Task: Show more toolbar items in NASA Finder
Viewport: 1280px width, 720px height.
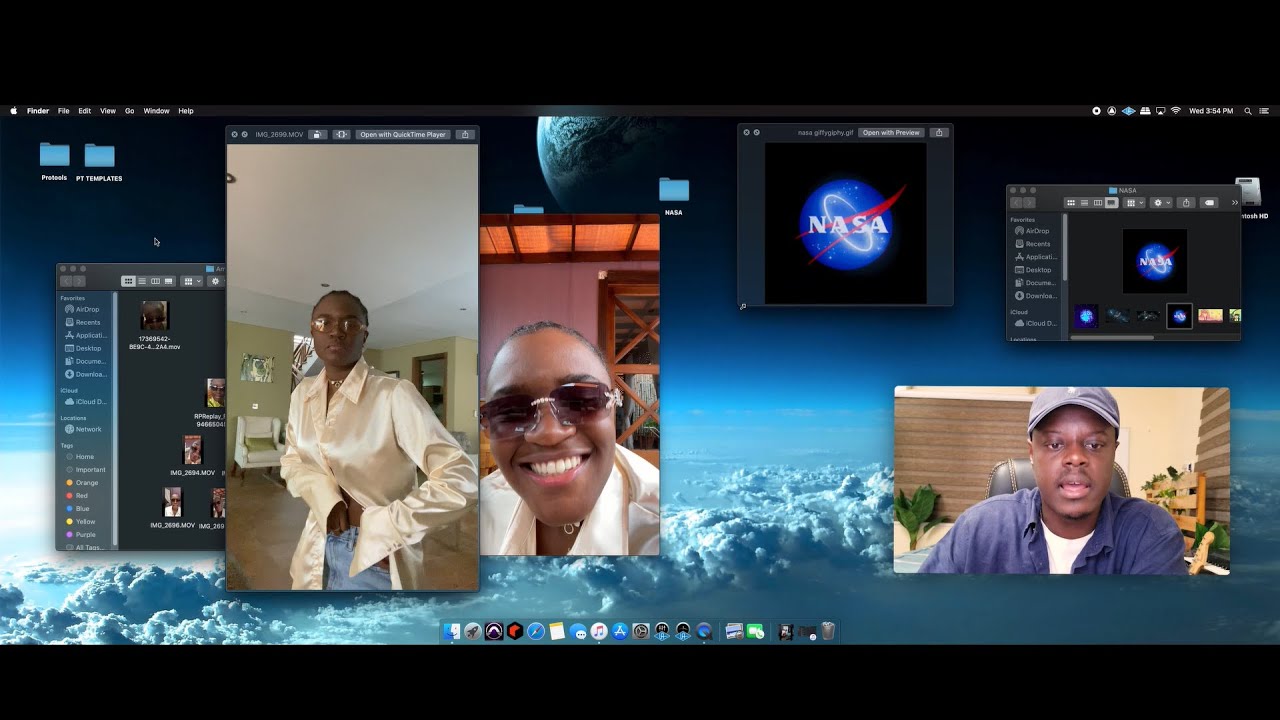Action: click(x=1234, y=203)
